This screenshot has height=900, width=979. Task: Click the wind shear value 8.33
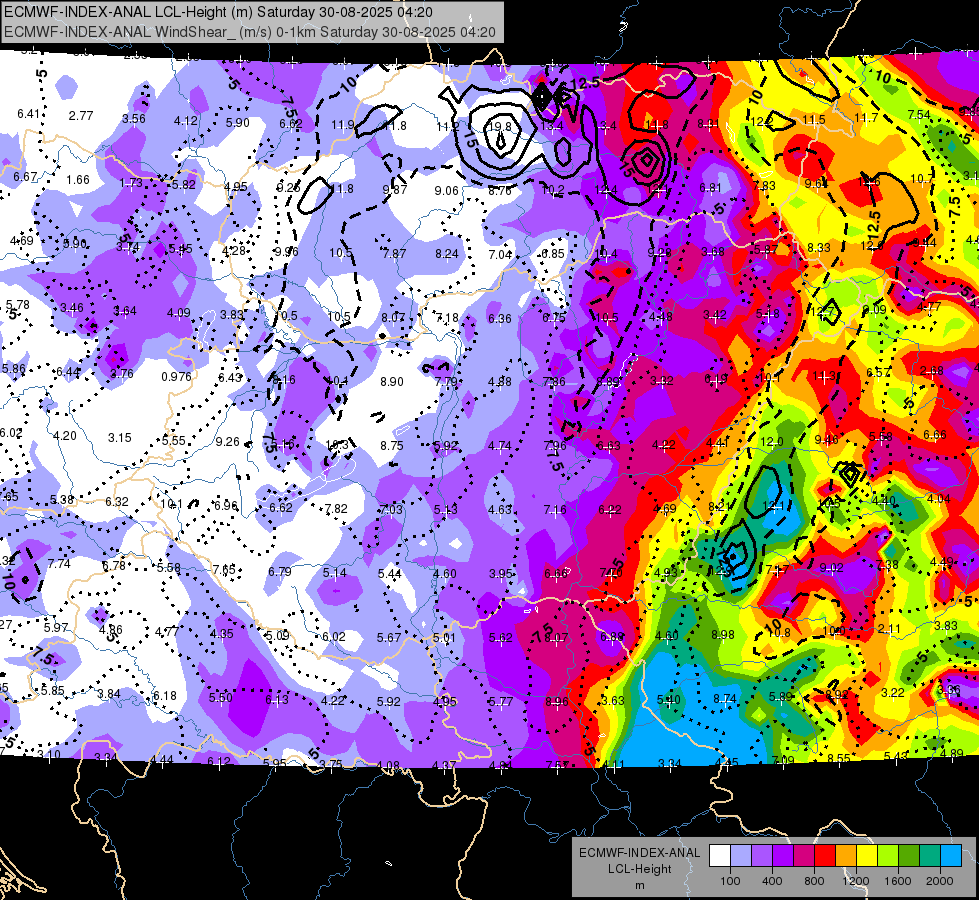pyautogui.click(x=819, y=247)
